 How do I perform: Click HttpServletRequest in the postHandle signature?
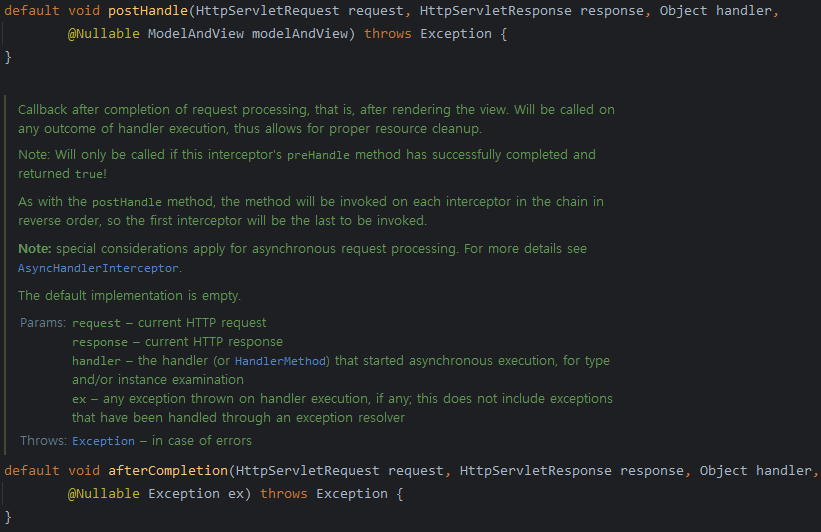(268, 11)
